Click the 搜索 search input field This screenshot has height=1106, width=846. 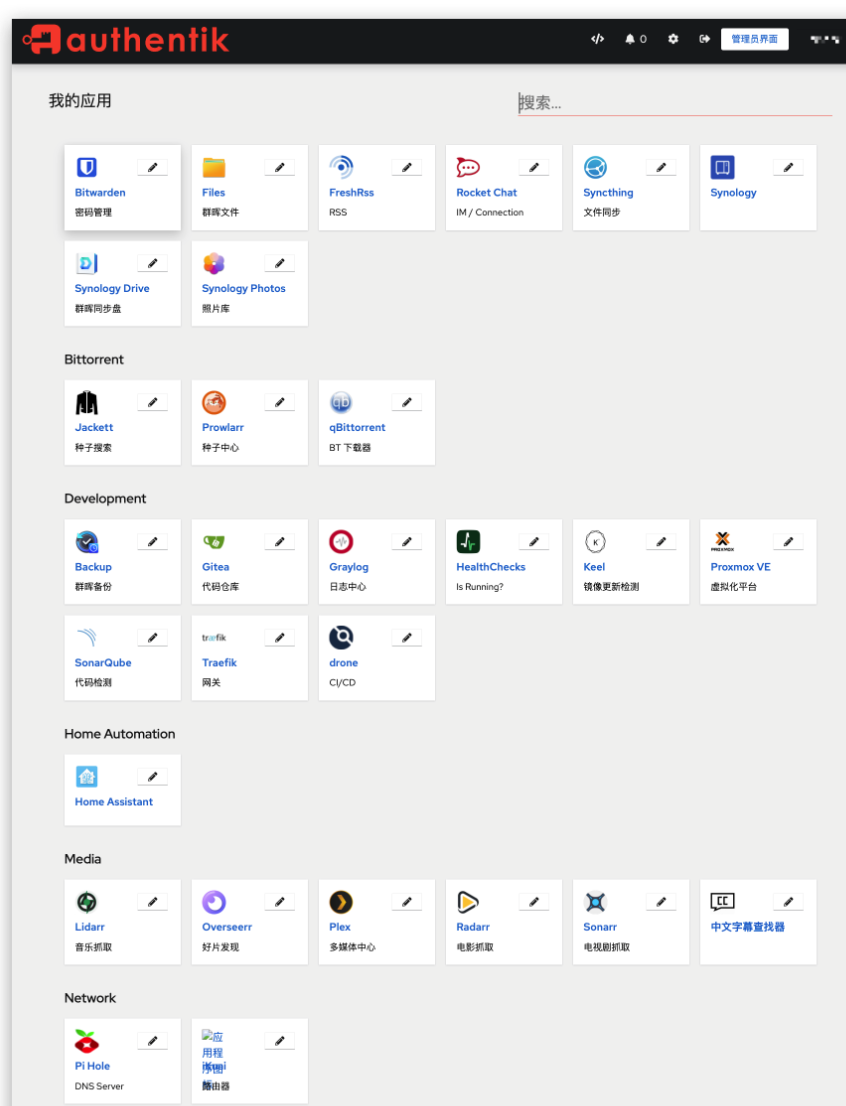674,103
